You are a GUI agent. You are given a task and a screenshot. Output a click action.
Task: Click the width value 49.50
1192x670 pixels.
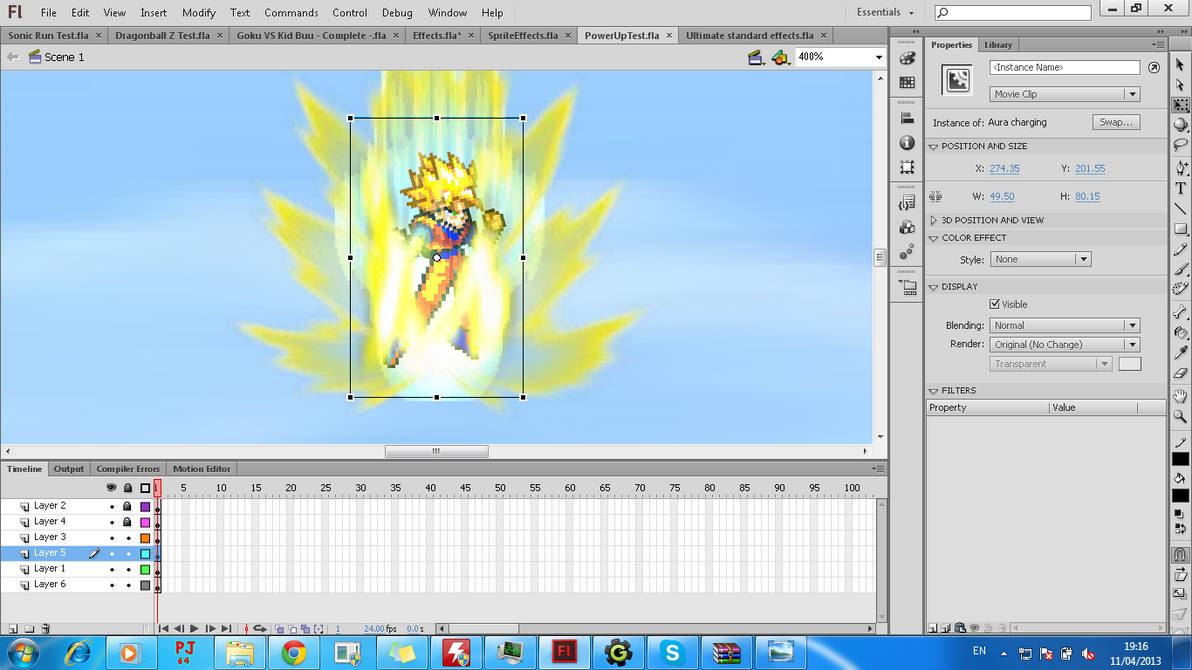1002,196
